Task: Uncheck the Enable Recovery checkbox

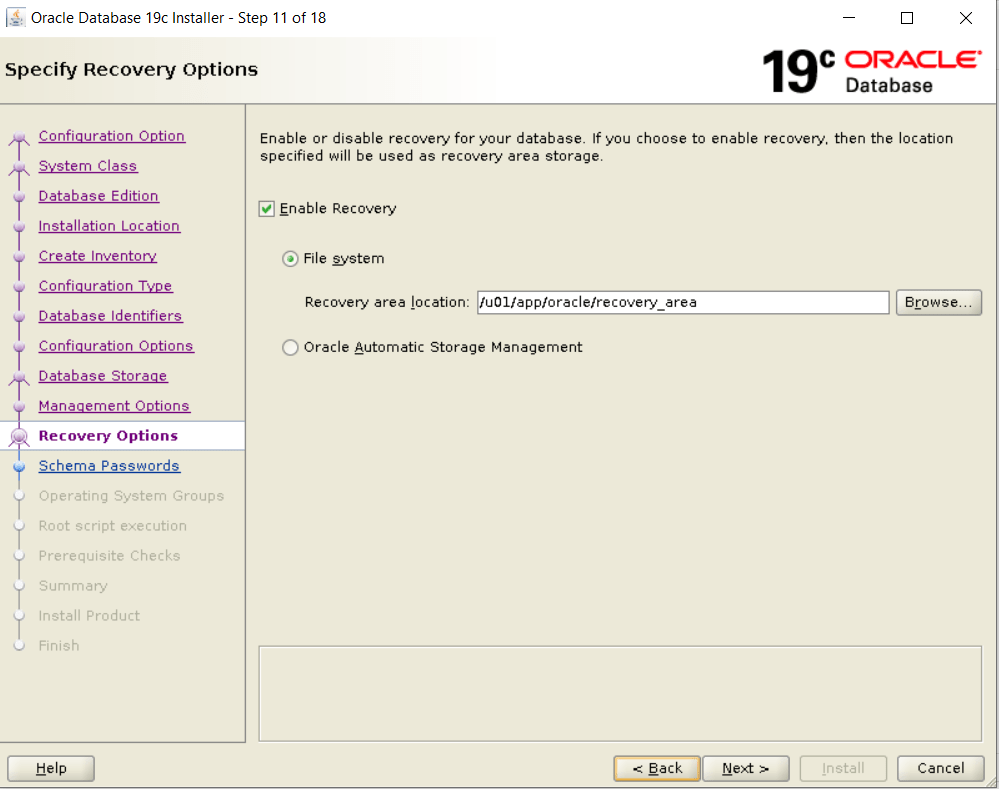Action: [x=266, y=209]
